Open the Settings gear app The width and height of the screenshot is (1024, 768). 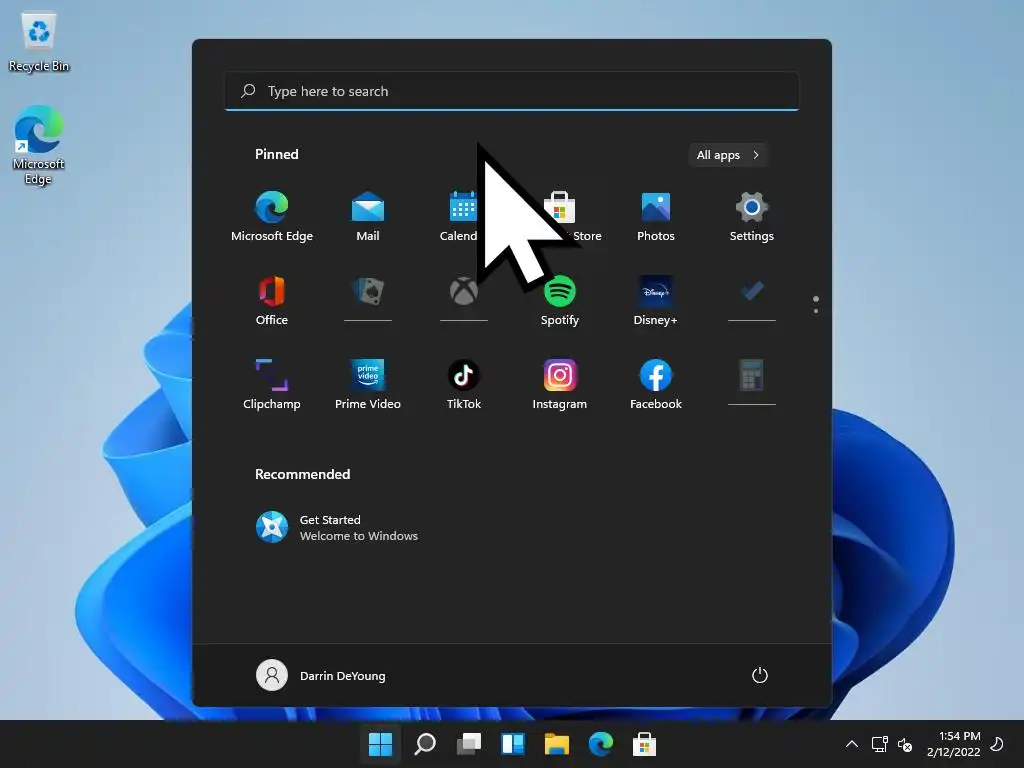pos(752,217)
